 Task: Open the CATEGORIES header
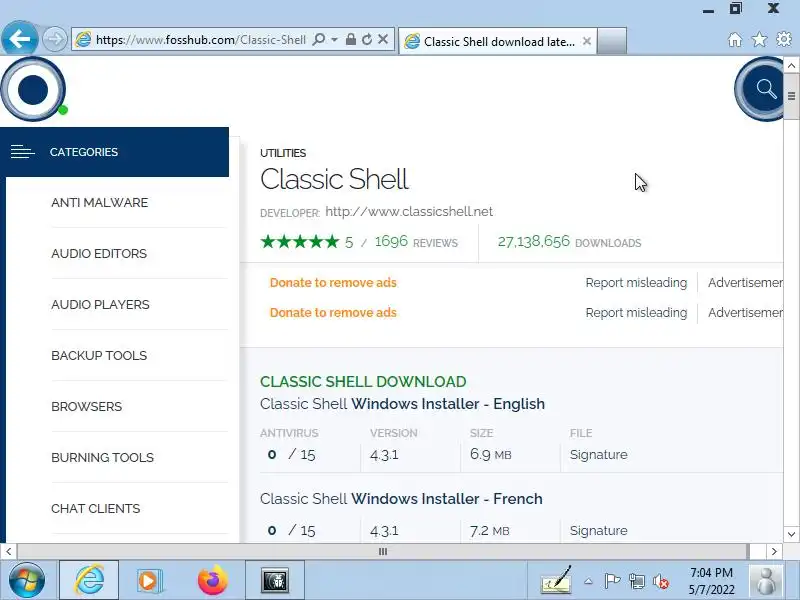(114, 152)
